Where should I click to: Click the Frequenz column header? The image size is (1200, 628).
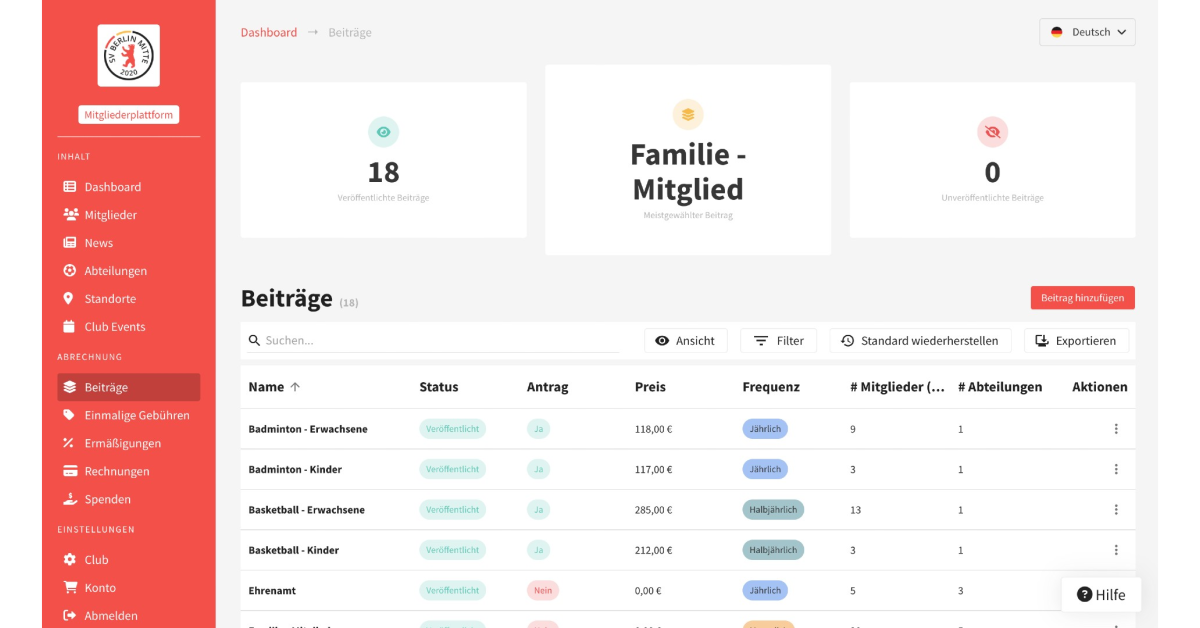[771, 387]
